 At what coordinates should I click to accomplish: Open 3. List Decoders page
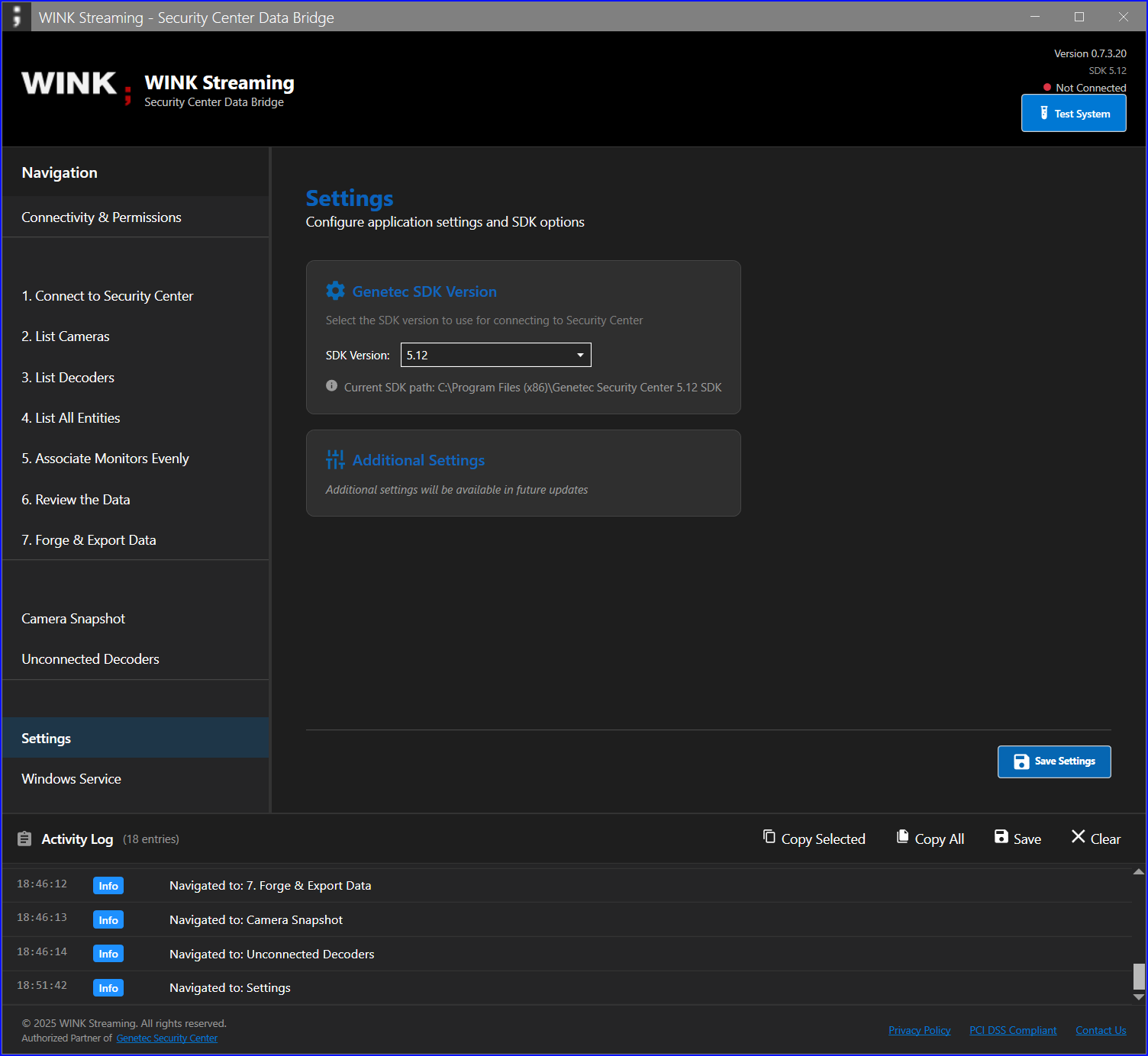click(135, 378)
